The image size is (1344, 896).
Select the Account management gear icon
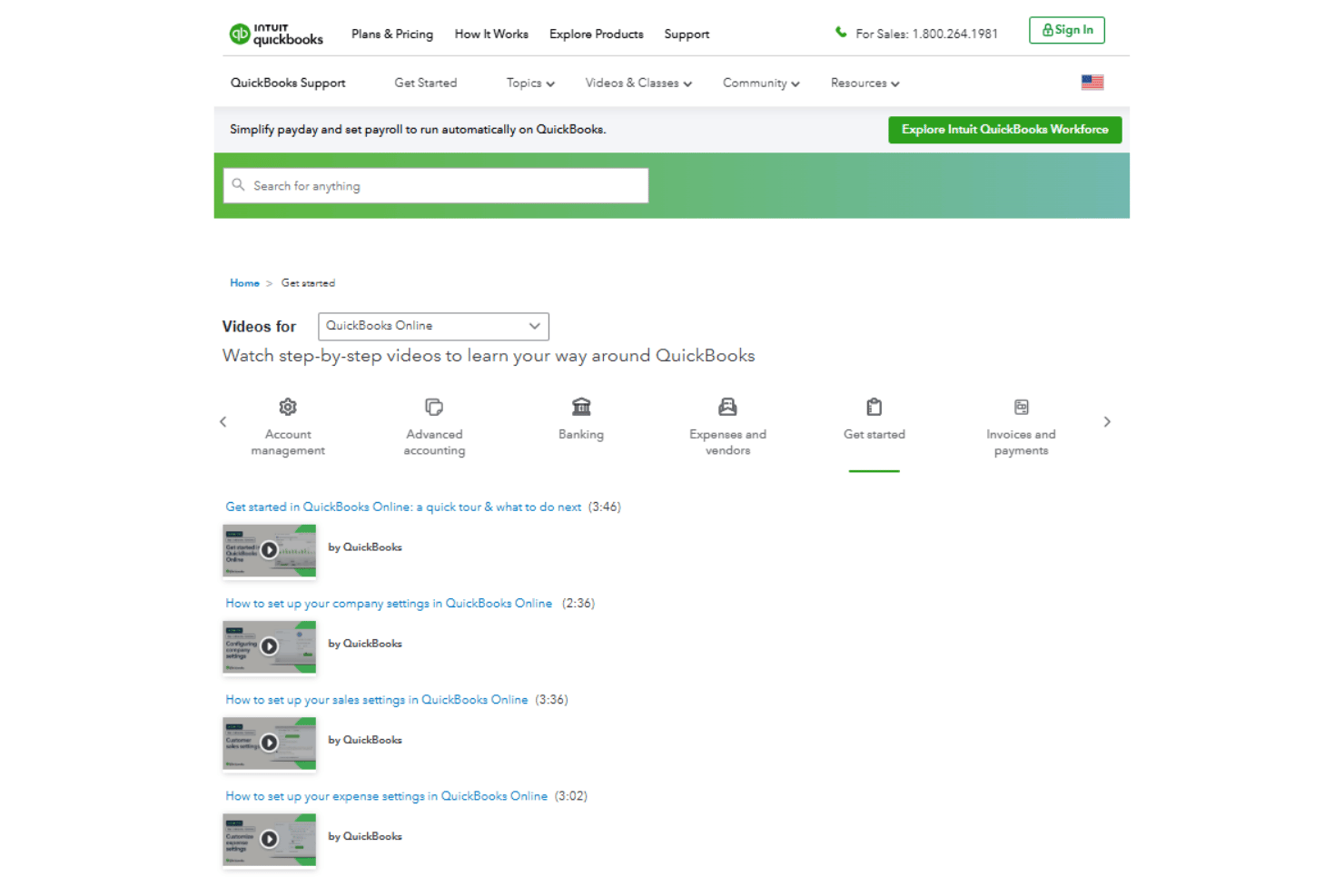(x=288, y=407)
